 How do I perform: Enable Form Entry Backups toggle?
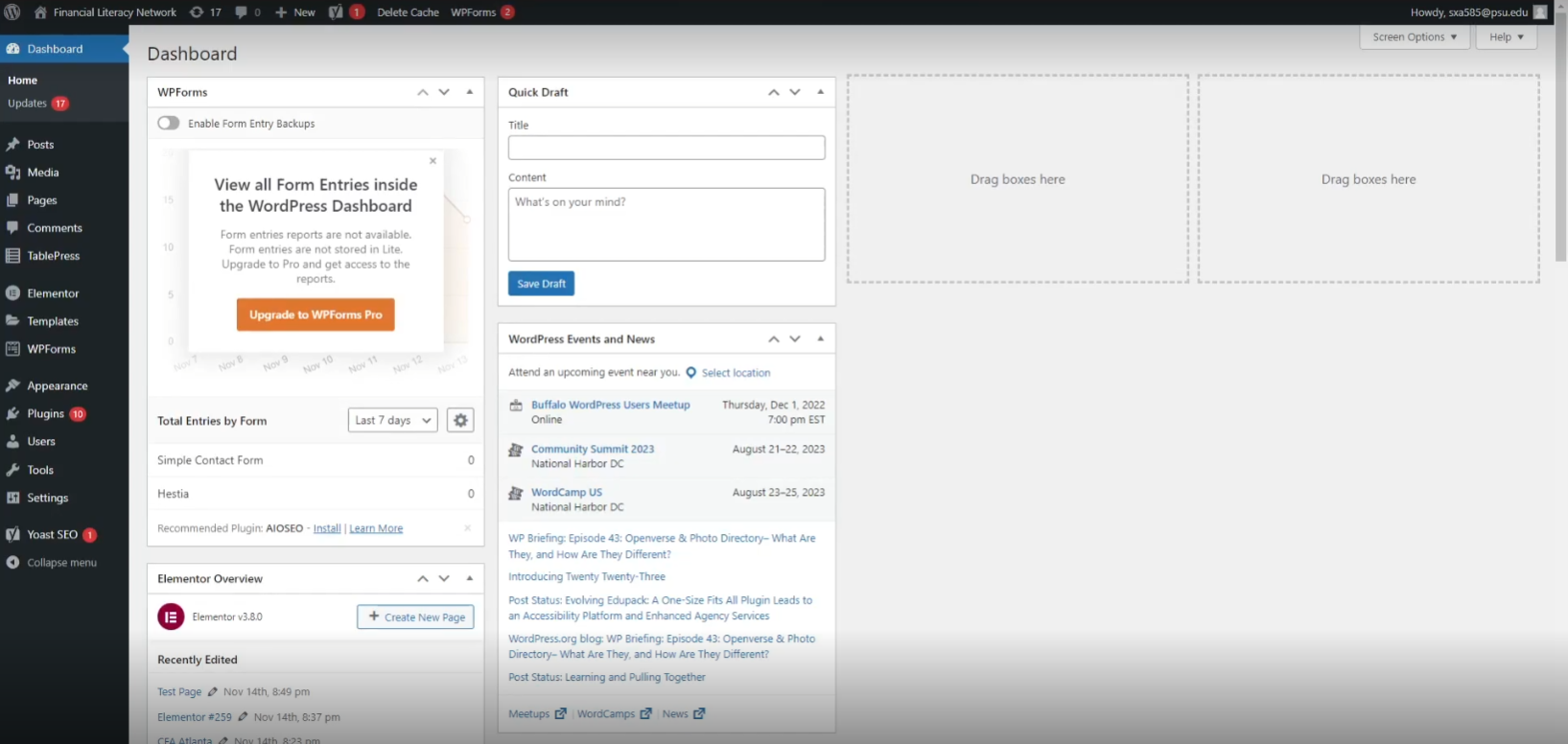point(169,123)
